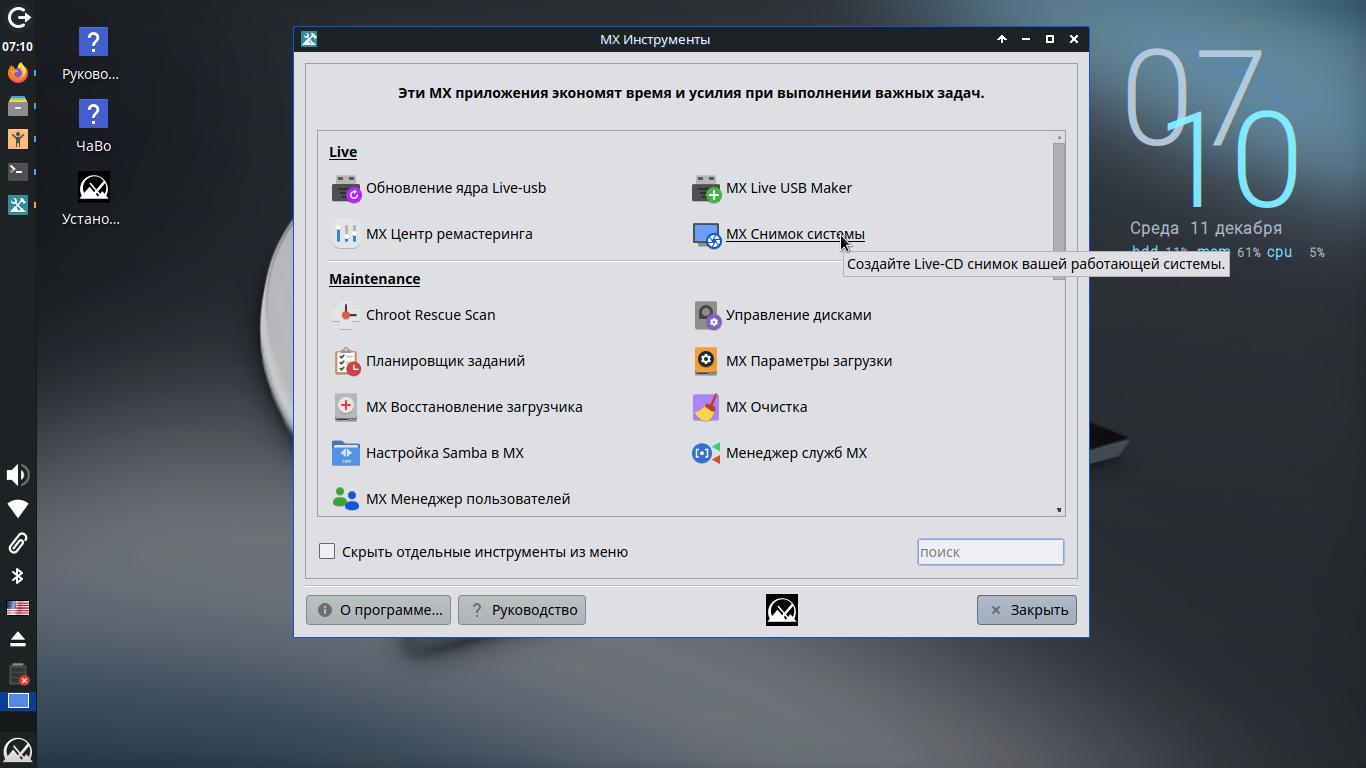Click the О программе... button

[378, 610]
